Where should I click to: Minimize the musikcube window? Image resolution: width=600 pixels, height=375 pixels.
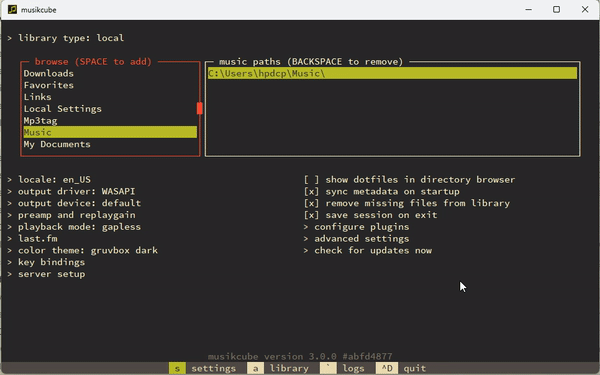pyautogui.click(x=528, y=10)
